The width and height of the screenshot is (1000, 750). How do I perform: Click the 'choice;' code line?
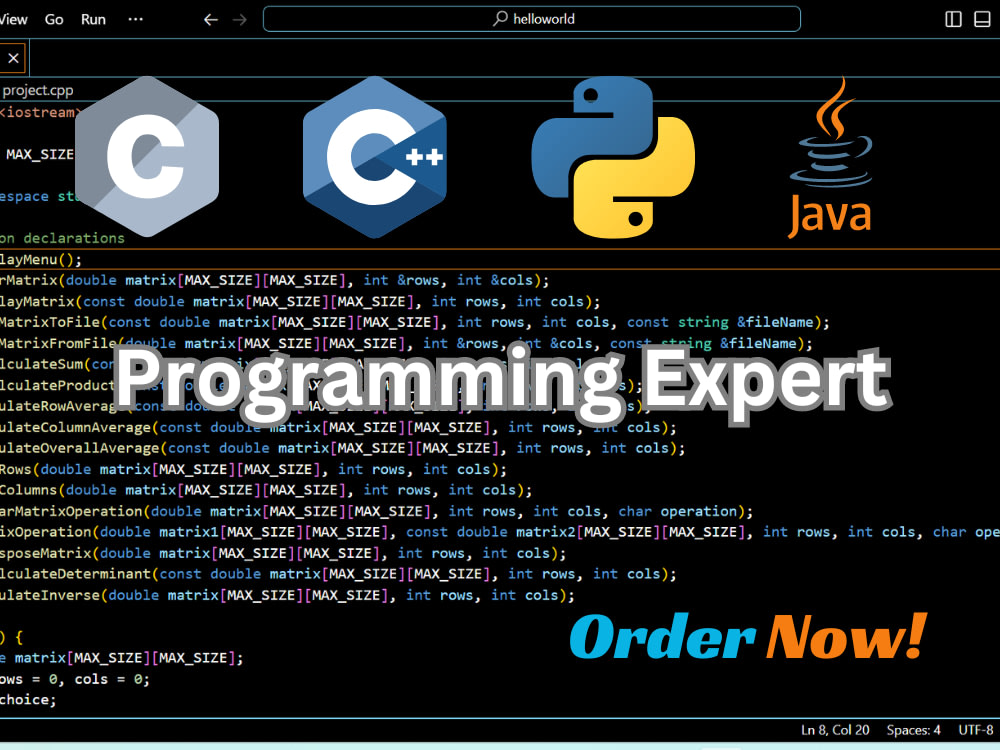point(28,700)
